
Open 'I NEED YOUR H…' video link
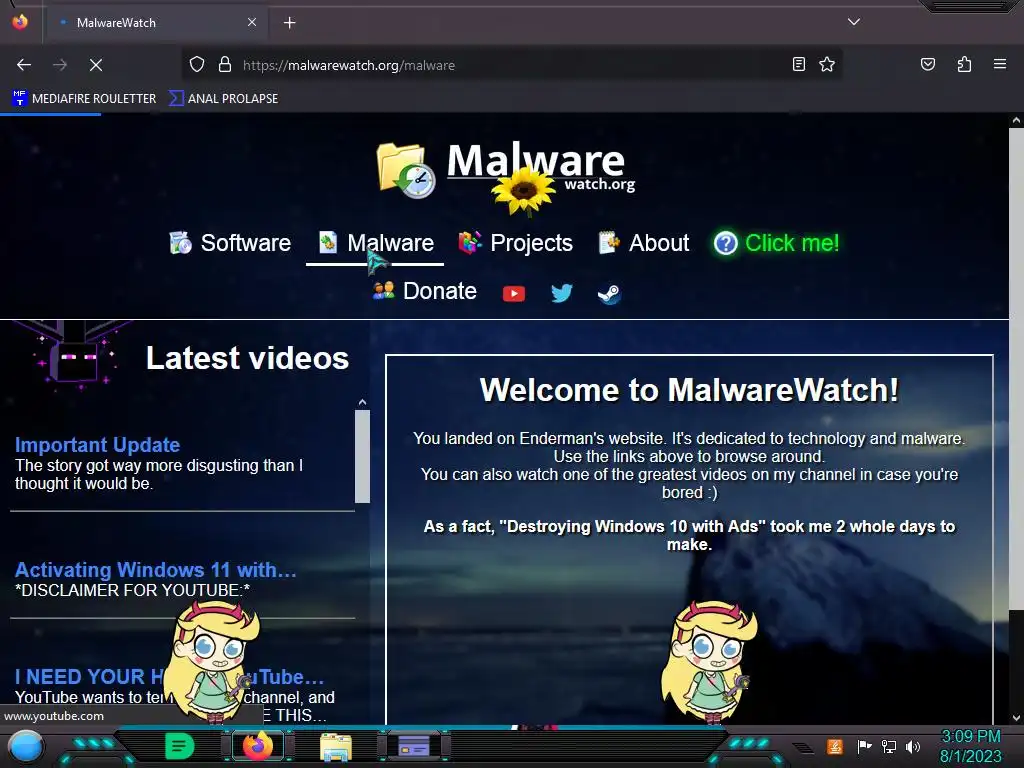[169, 677]
